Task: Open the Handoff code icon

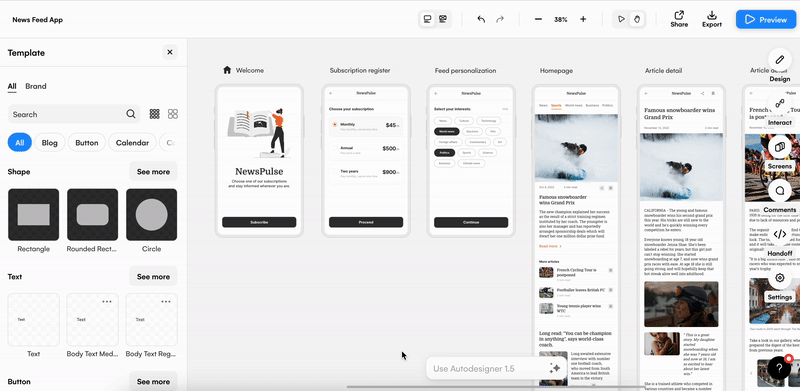Action: click(x=780, y=234)
